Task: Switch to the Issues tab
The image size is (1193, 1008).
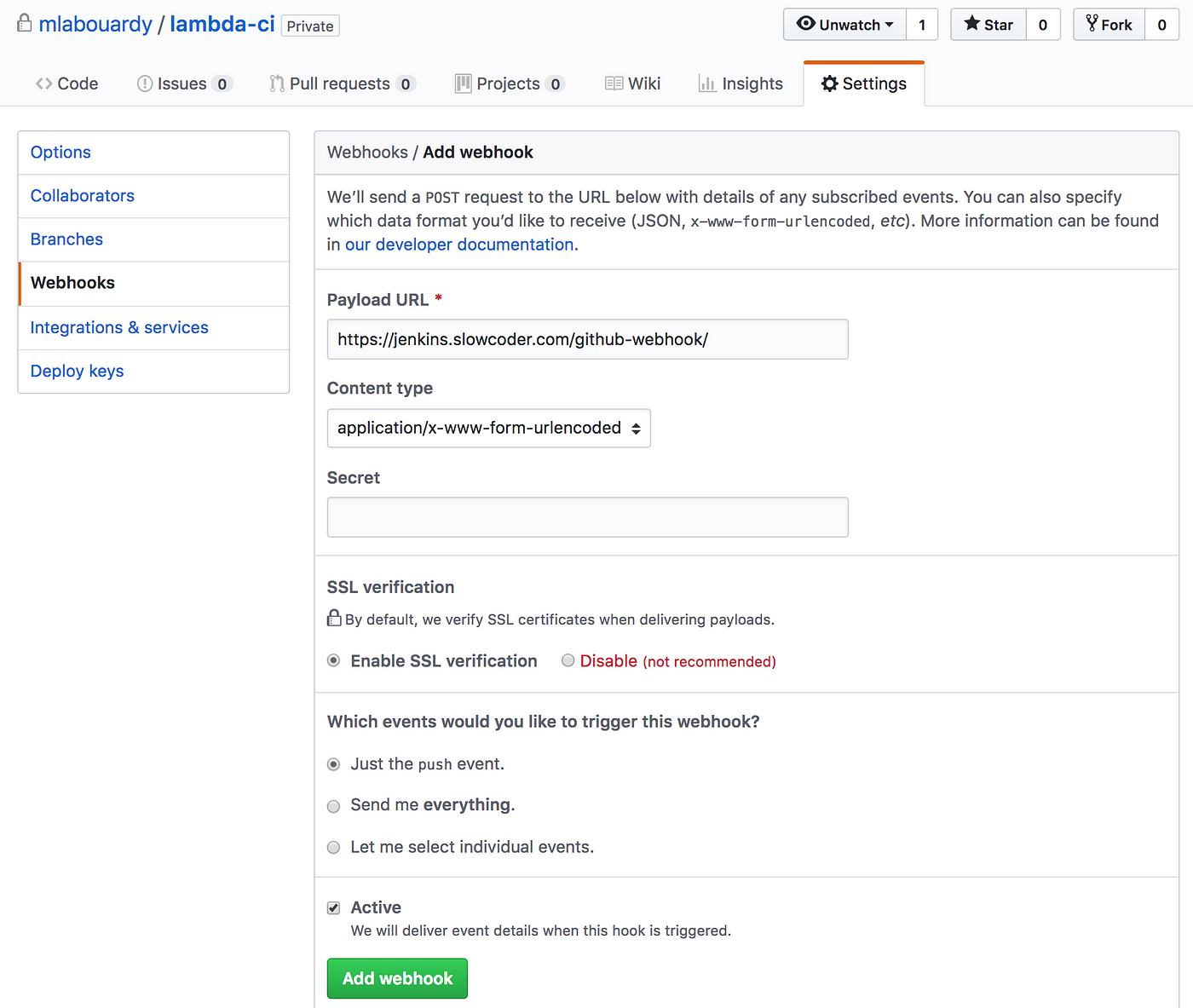Action: point(184,84)
